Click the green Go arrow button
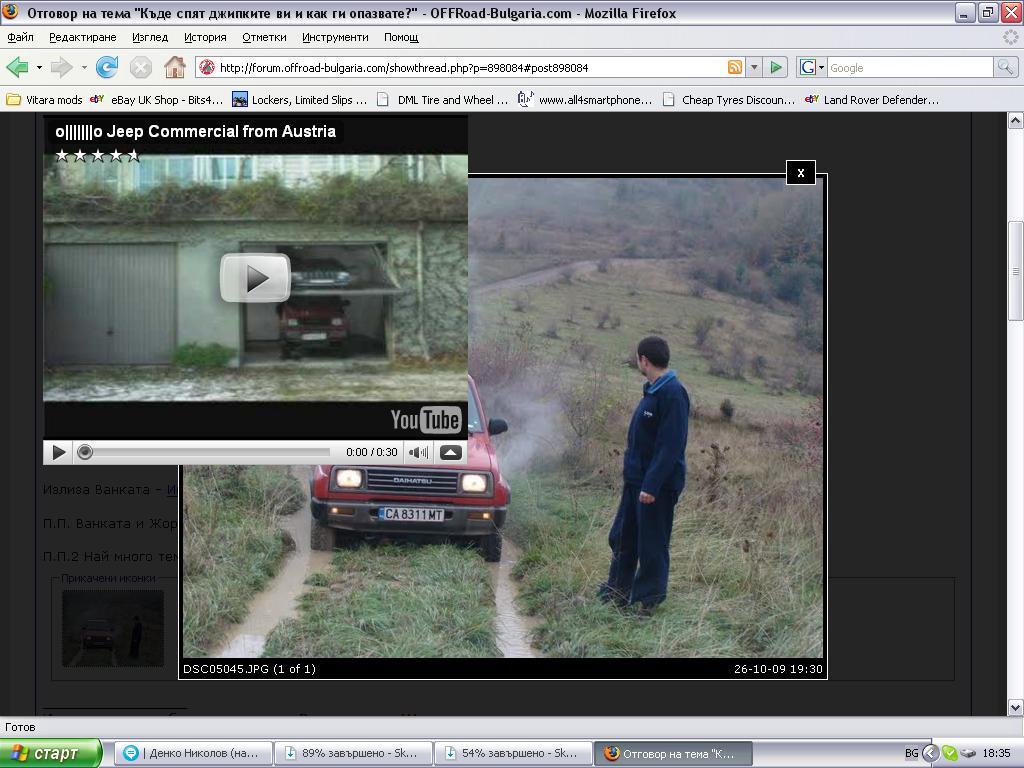 776,67
